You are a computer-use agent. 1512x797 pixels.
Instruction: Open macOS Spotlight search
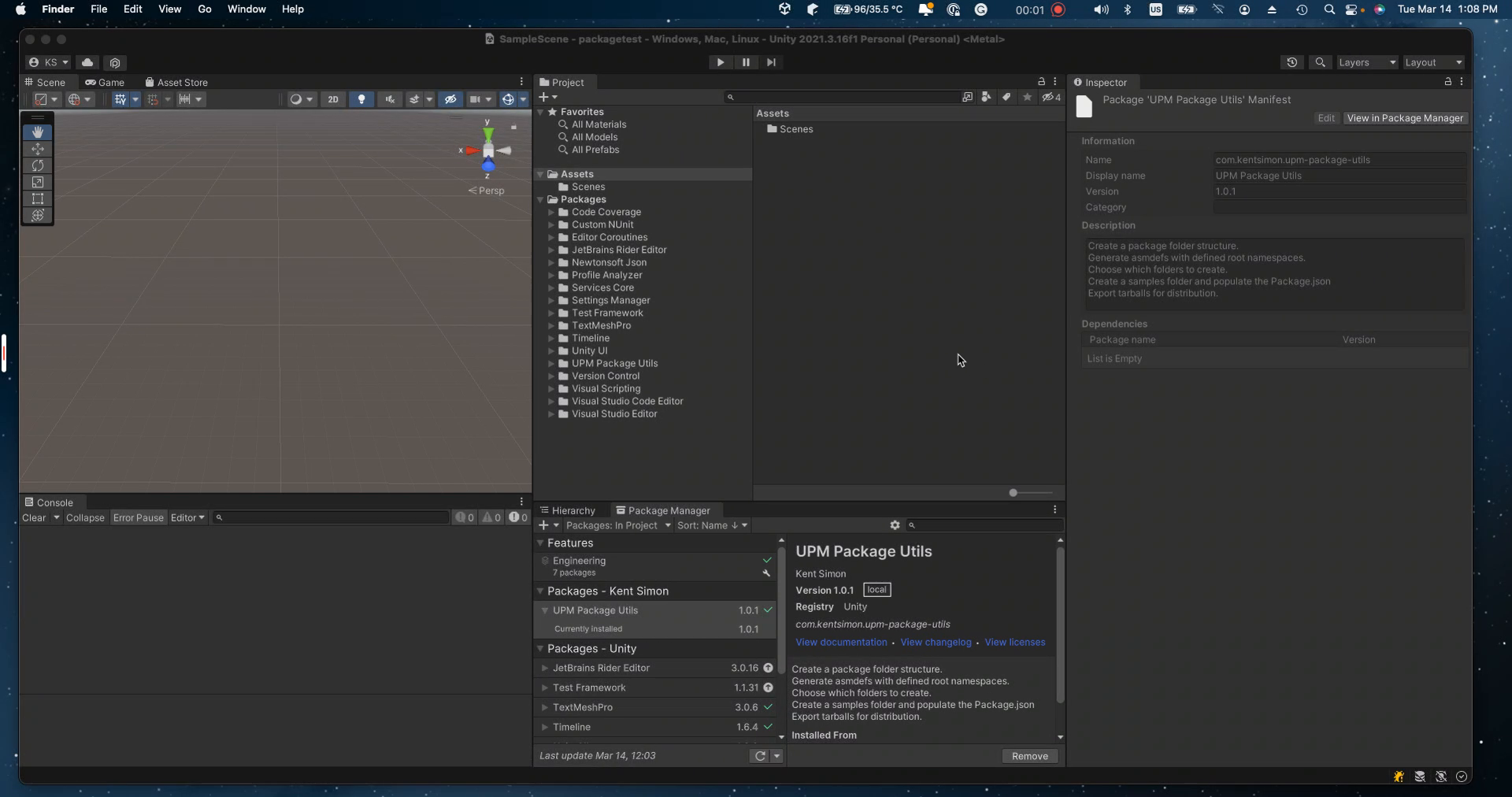point(1329,9)
